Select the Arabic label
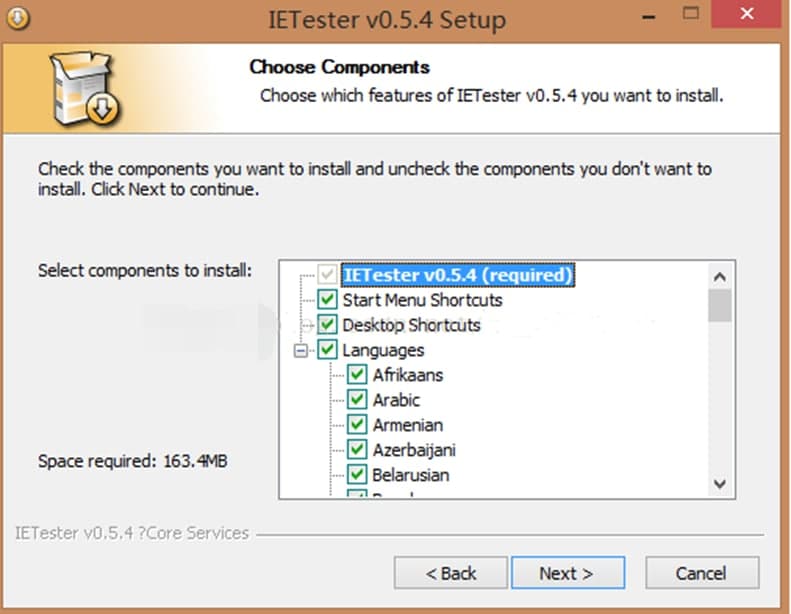 396,400
